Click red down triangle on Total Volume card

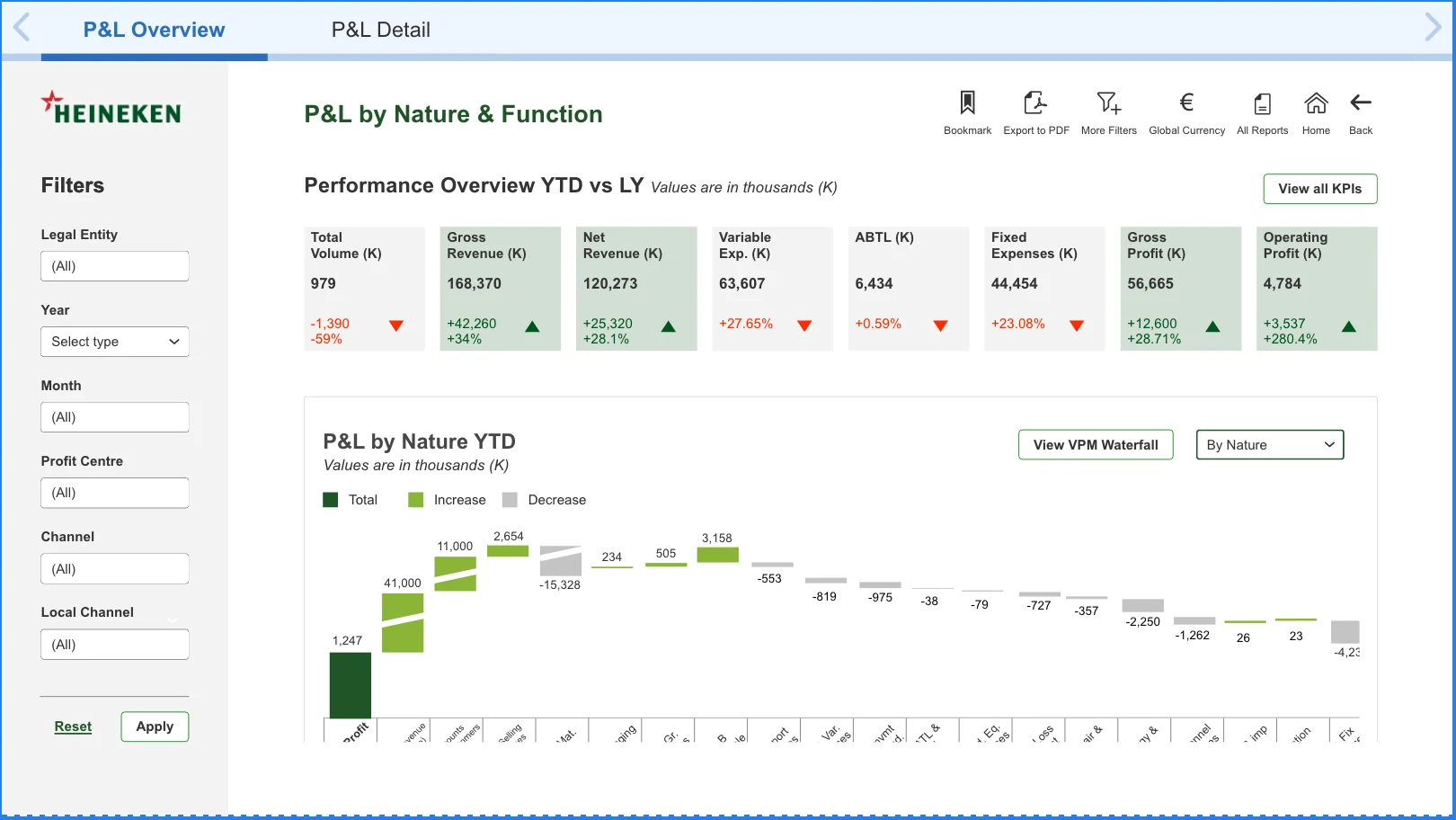(396, 325)
